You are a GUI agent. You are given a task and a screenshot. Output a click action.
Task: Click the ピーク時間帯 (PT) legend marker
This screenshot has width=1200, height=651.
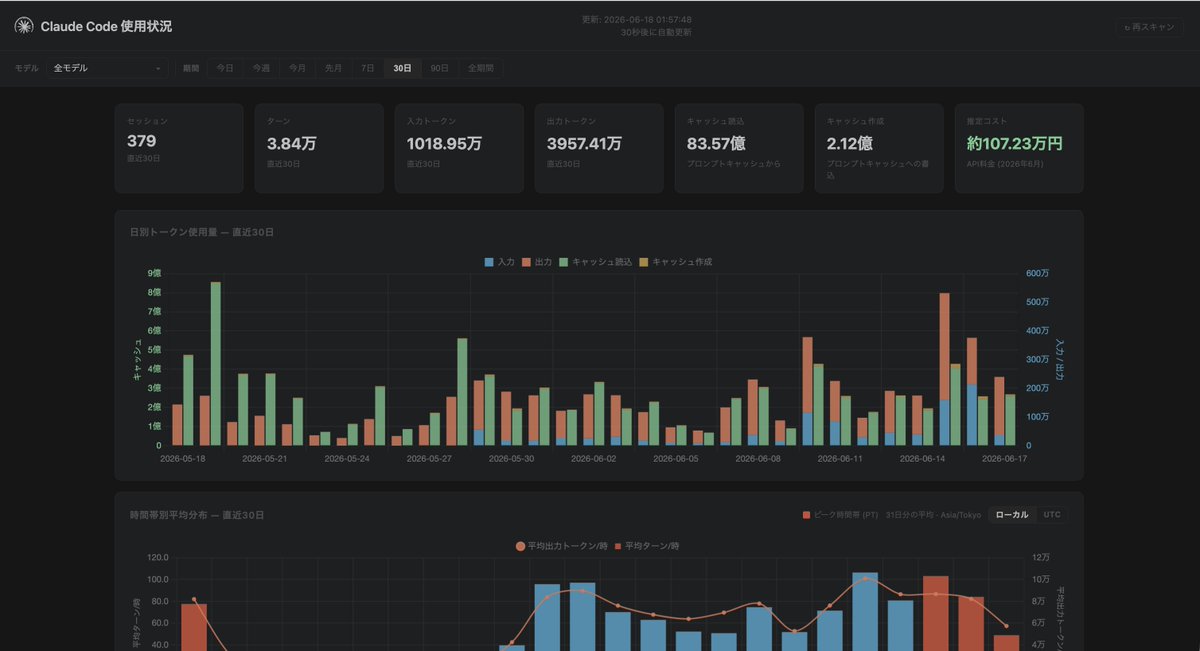point(807,515)
